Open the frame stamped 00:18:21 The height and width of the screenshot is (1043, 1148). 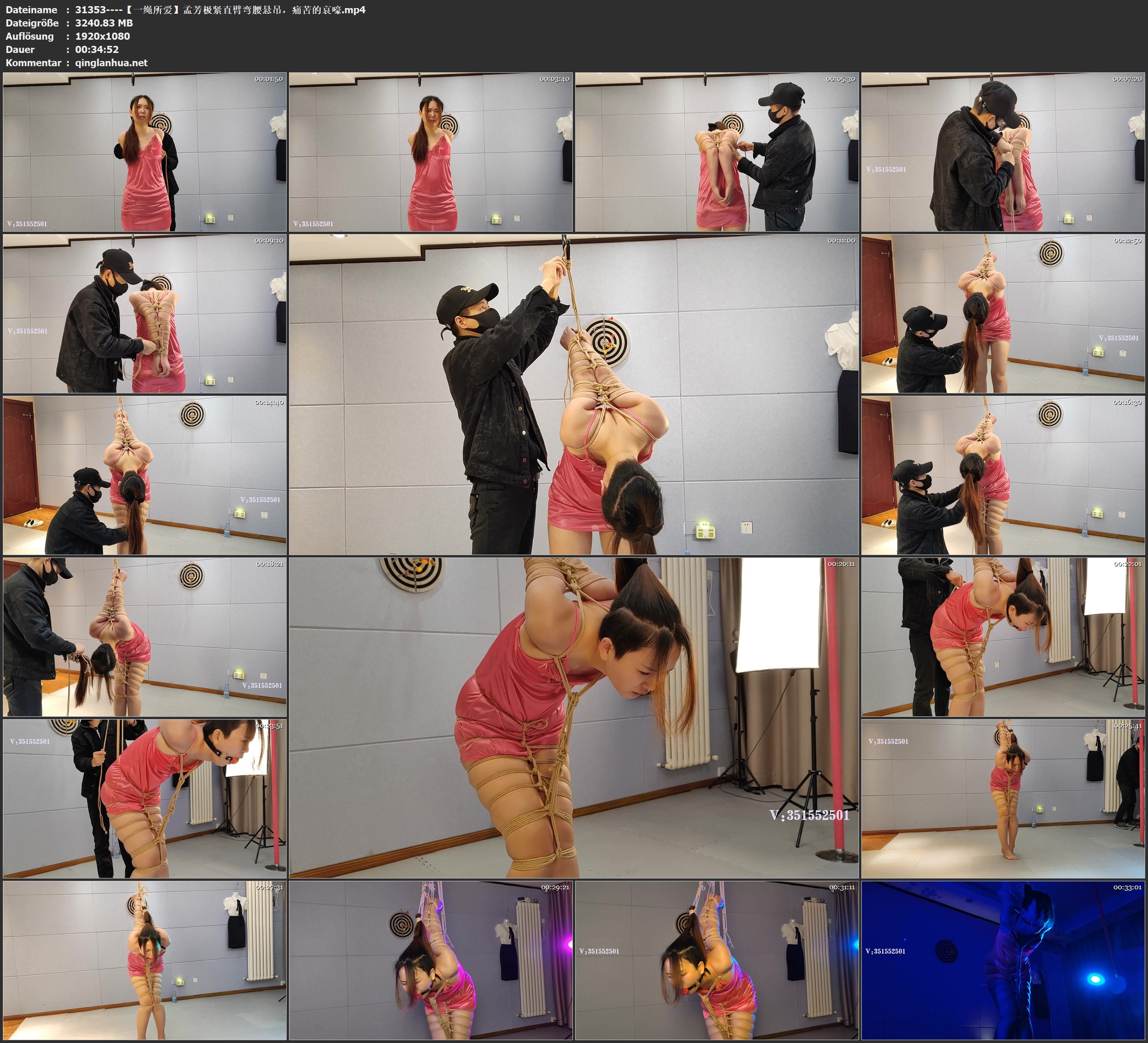click(x=145, y=637)
